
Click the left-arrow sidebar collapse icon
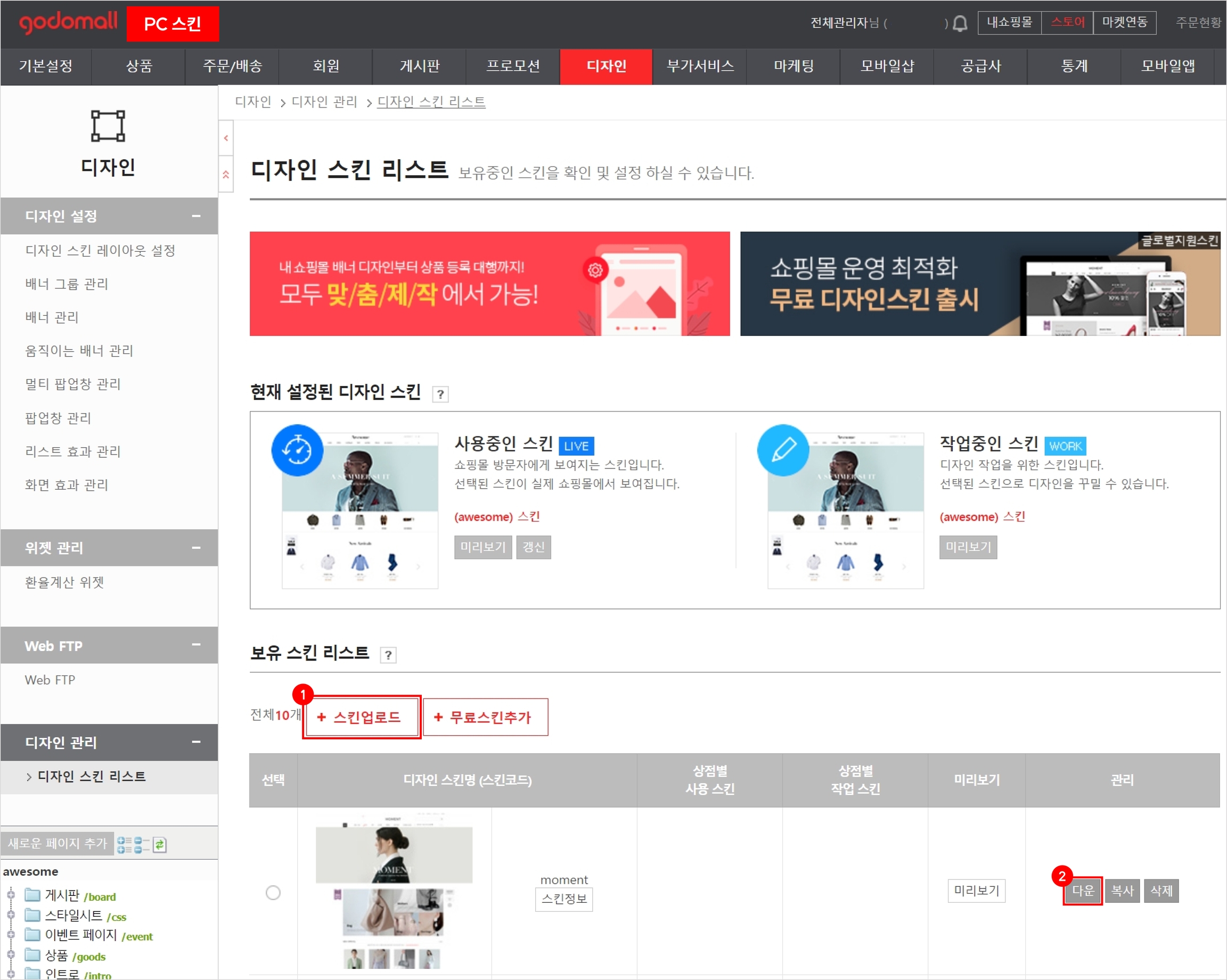point(226,138)
